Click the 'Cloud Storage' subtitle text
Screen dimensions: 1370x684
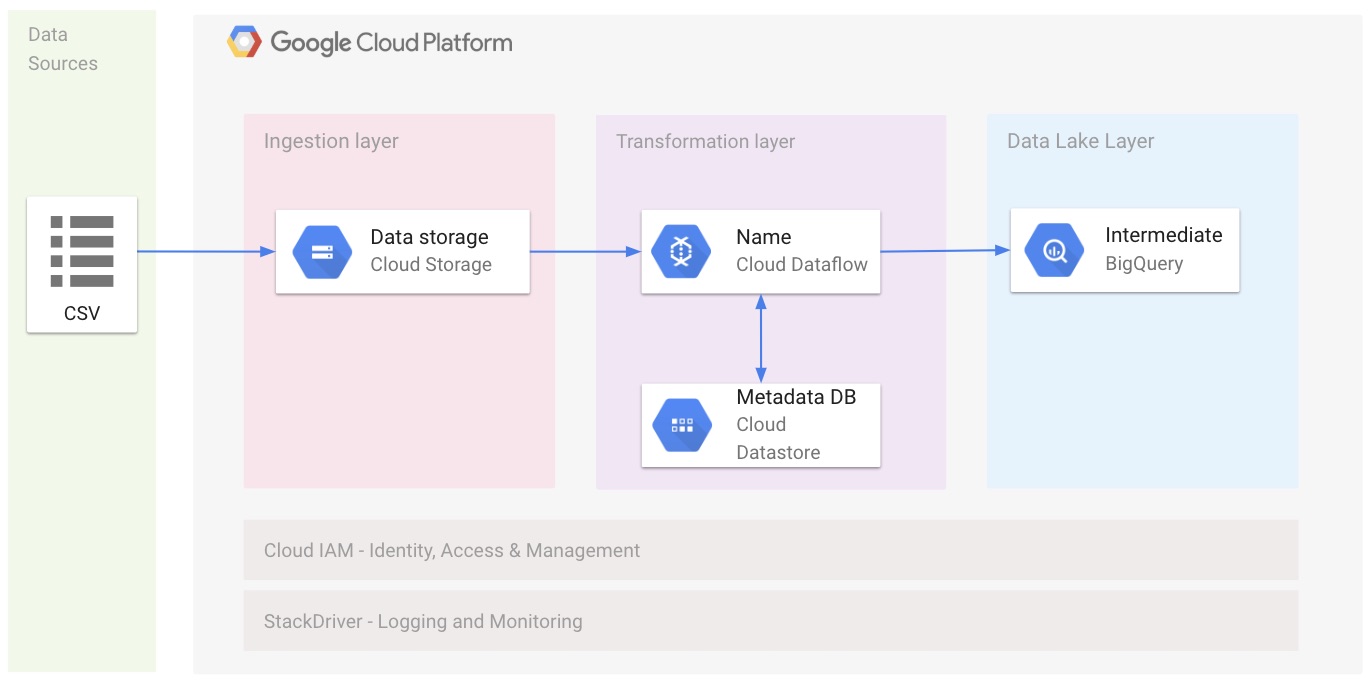coord(431,265)
